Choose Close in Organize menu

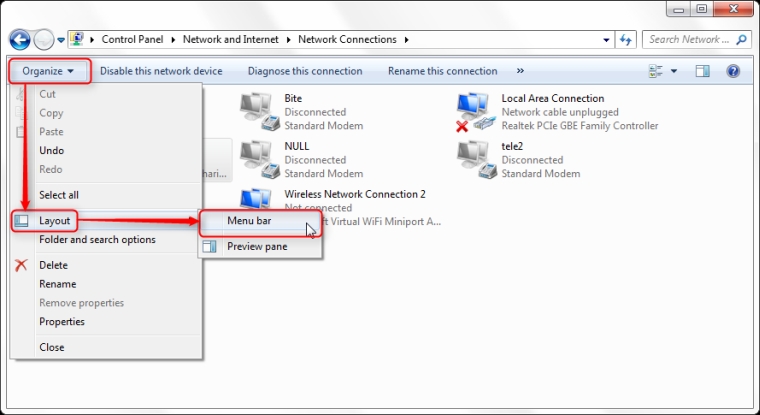[x=105, y=347]
